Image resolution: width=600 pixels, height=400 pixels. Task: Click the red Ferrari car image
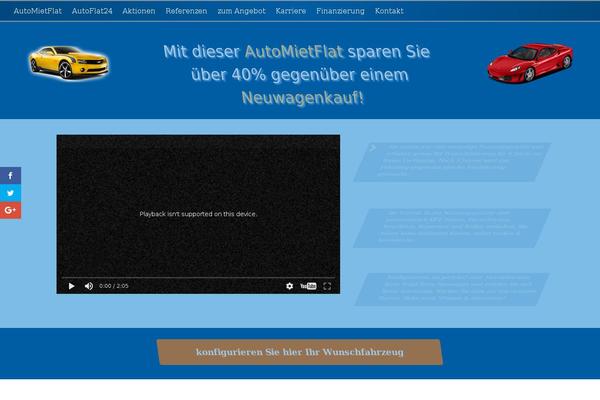530,62
